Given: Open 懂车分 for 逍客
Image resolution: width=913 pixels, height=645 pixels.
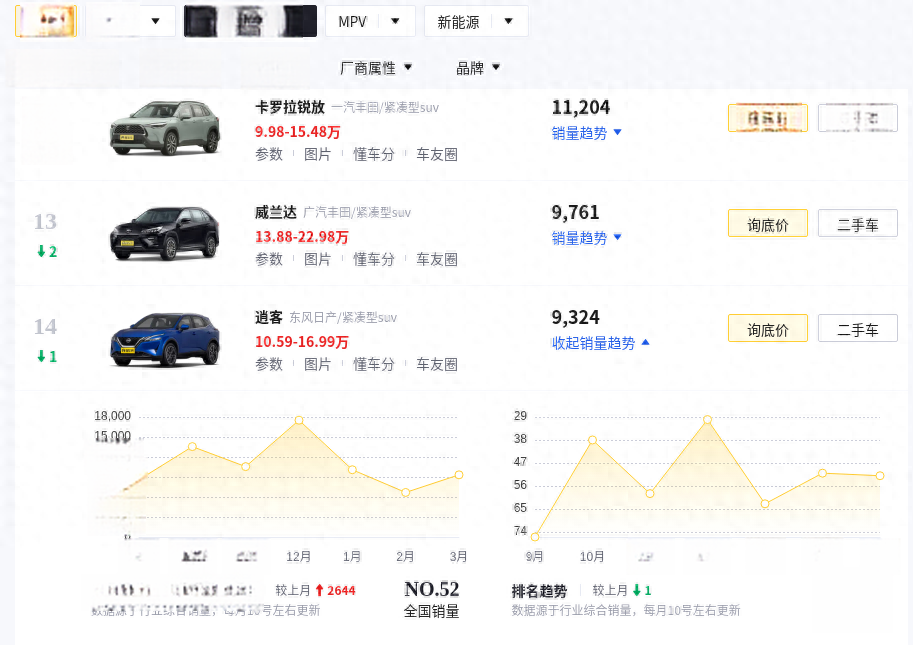Looking at the screenshot, I should click(374, 364).
